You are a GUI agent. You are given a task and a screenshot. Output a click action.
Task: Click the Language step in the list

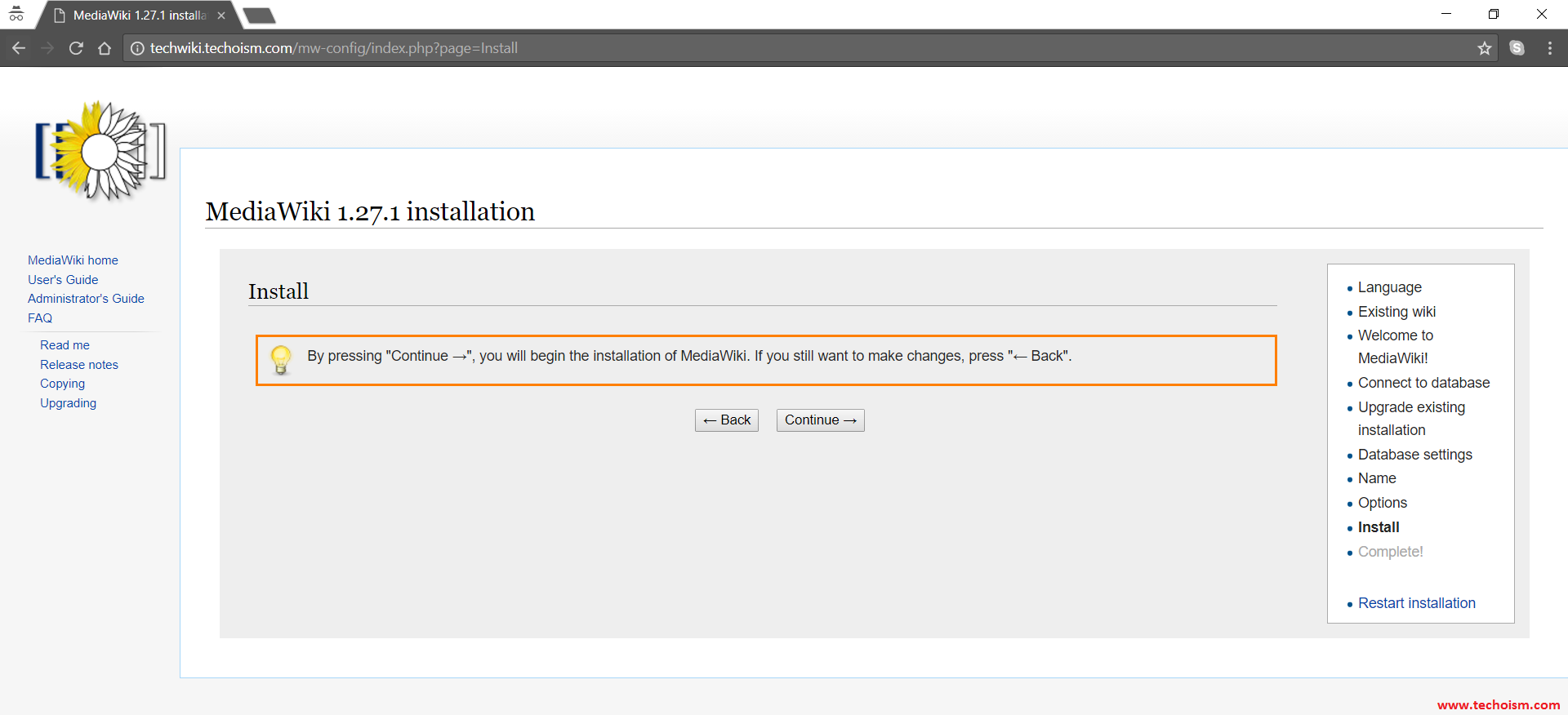pyautogui.click(x=1390, y=287)
